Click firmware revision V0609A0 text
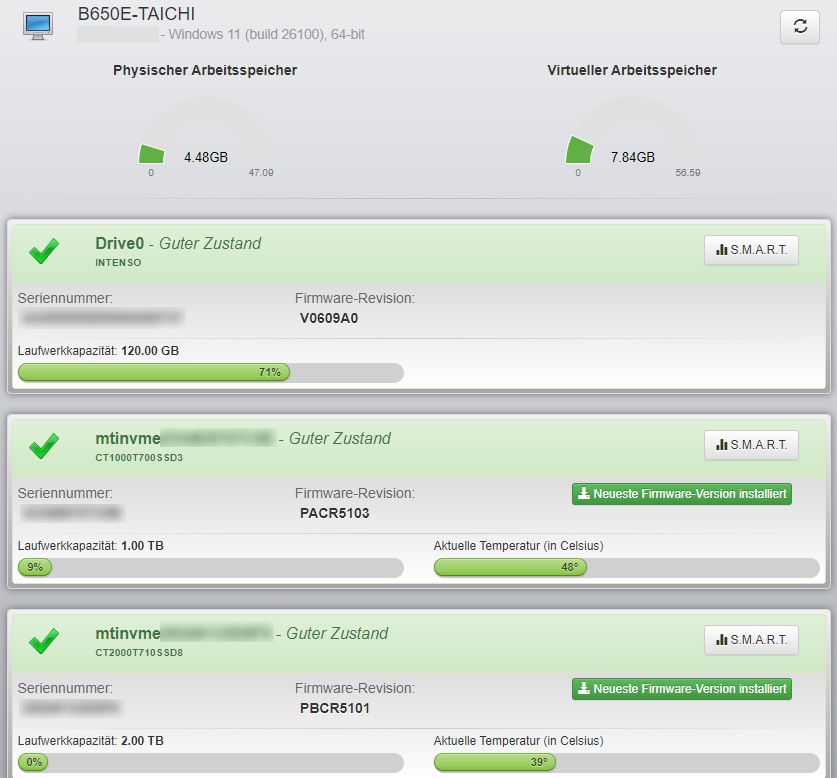The image size is (837, 778). click(x=328, y=319)
